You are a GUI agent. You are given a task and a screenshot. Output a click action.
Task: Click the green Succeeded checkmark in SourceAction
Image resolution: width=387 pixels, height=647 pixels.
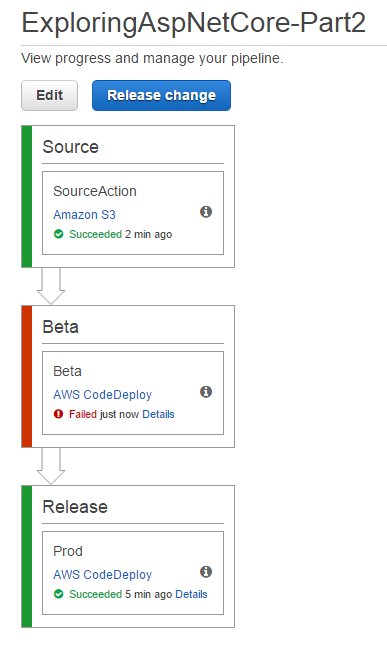59,234
